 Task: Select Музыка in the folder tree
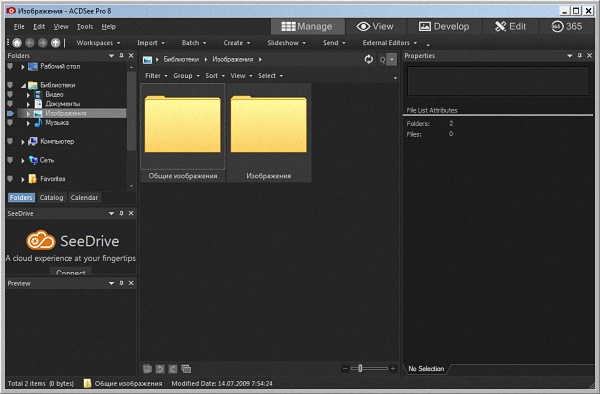pos(57,123)
